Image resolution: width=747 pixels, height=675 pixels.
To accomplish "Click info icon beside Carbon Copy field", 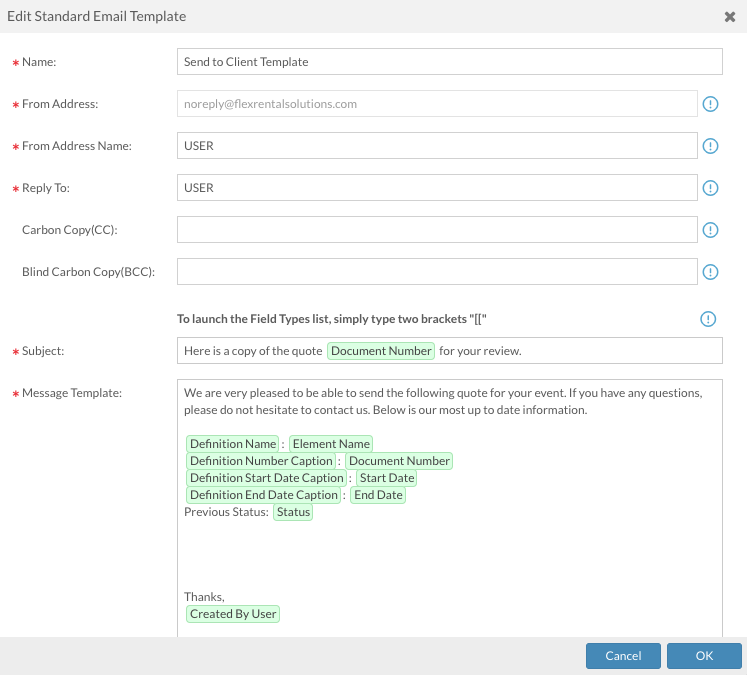I will click(x=710, y=230).
